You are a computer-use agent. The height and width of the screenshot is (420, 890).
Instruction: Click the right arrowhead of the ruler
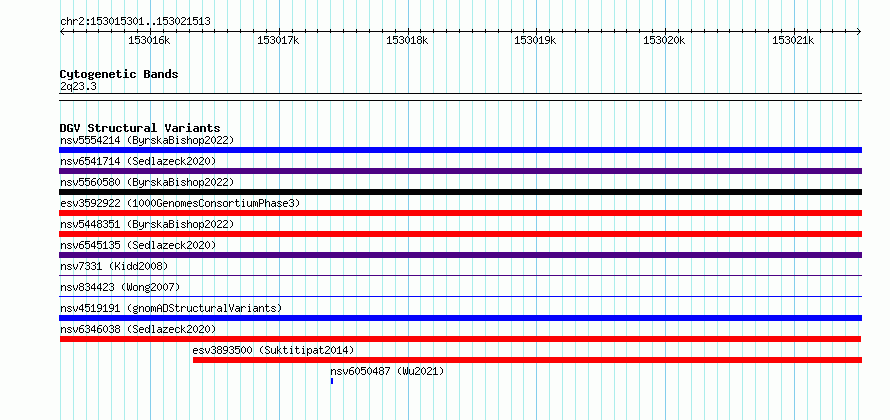[859, 32]
